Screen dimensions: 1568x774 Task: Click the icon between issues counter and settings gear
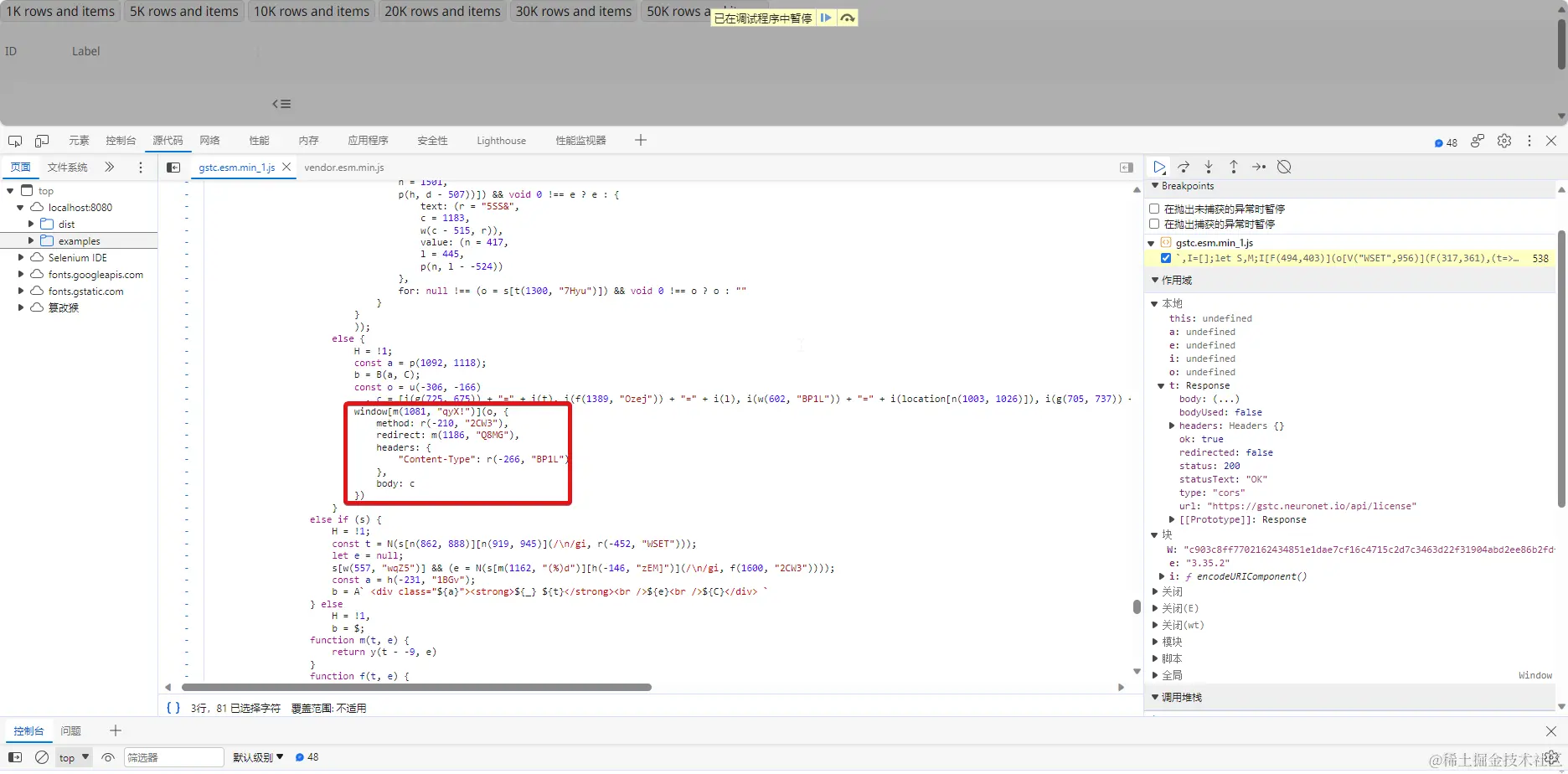coord(1478,141)
